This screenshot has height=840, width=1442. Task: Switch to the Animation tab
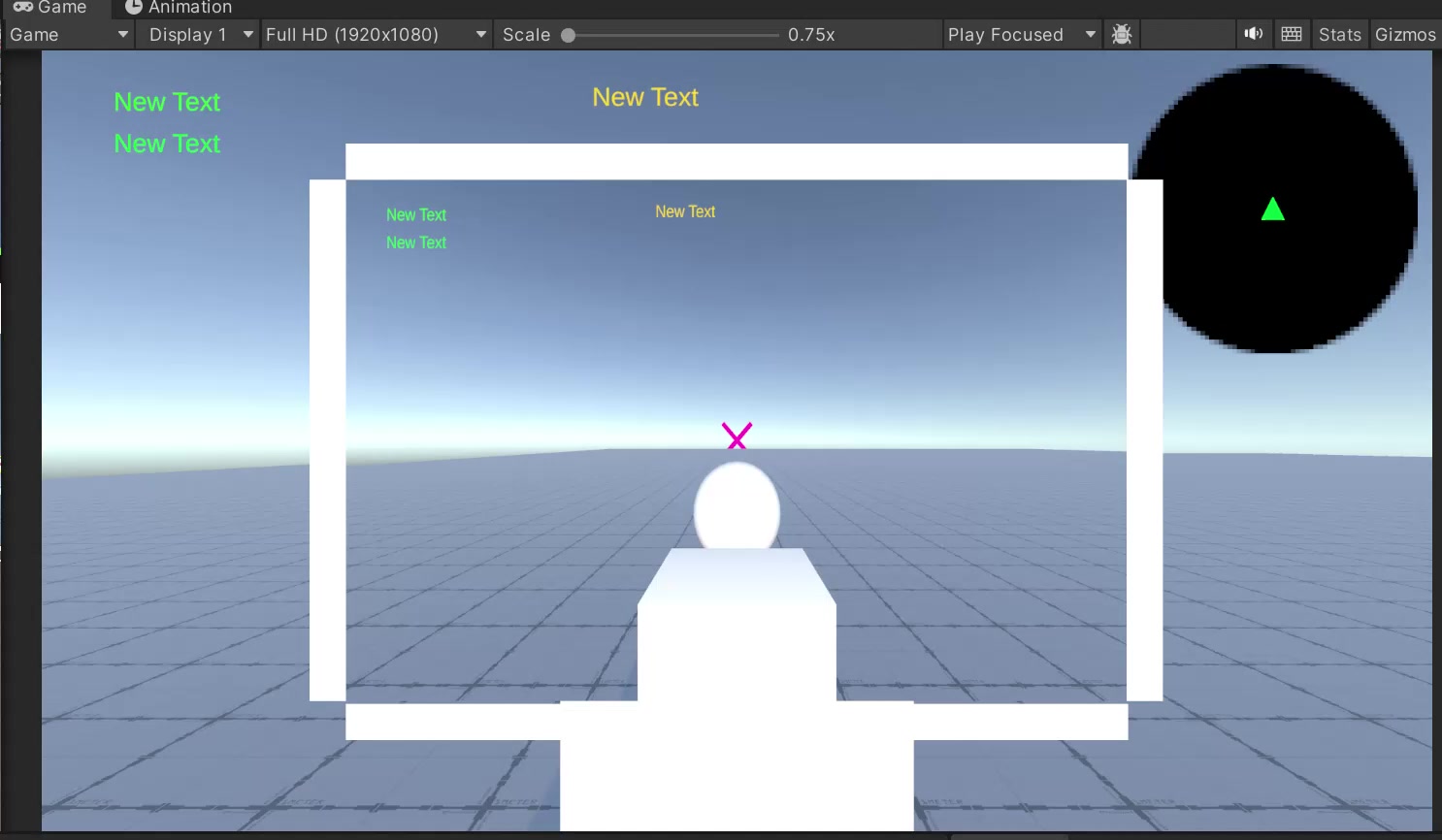tap(179, 8)
